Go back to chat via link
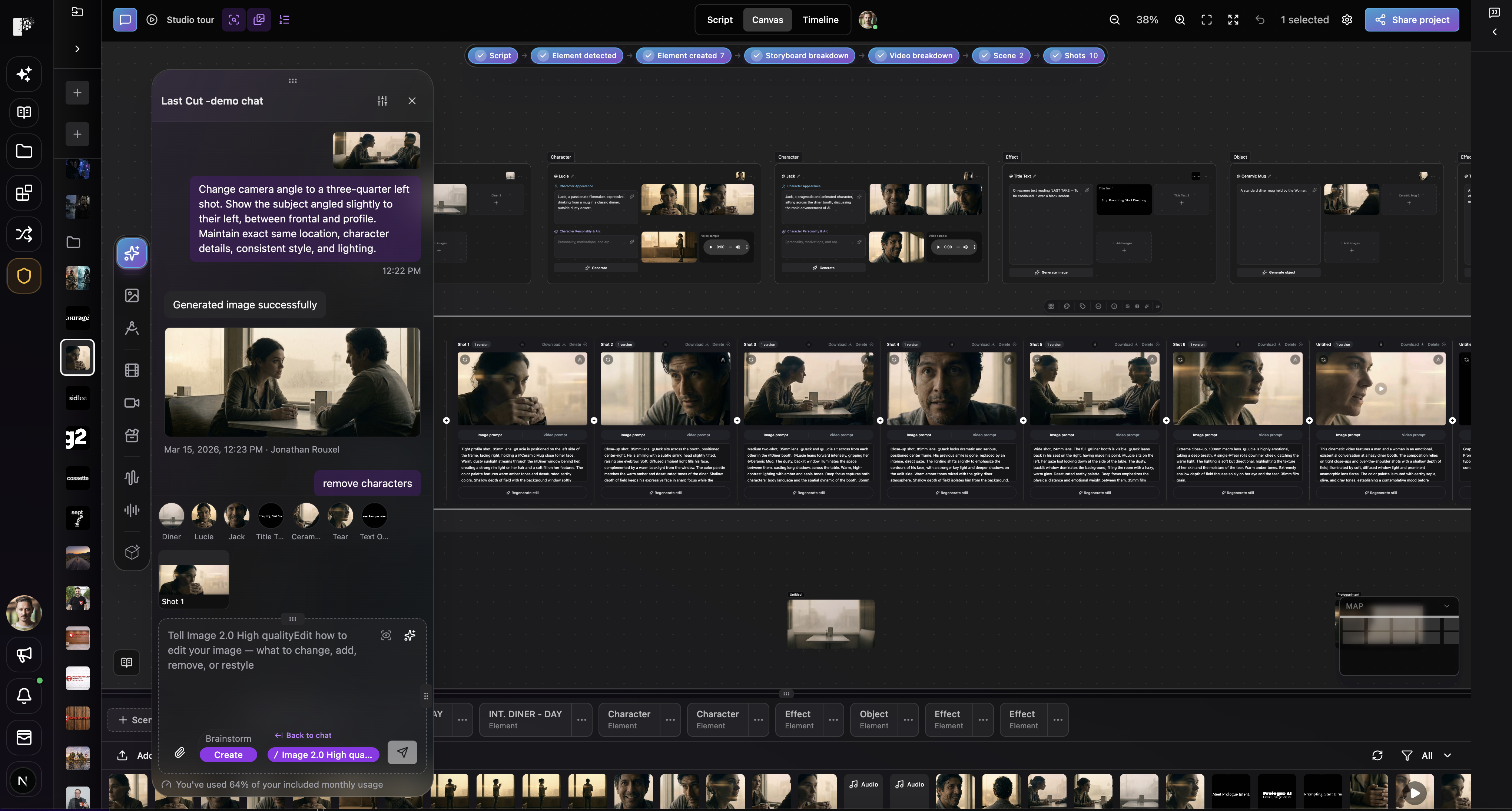 (x=304, y=735)
